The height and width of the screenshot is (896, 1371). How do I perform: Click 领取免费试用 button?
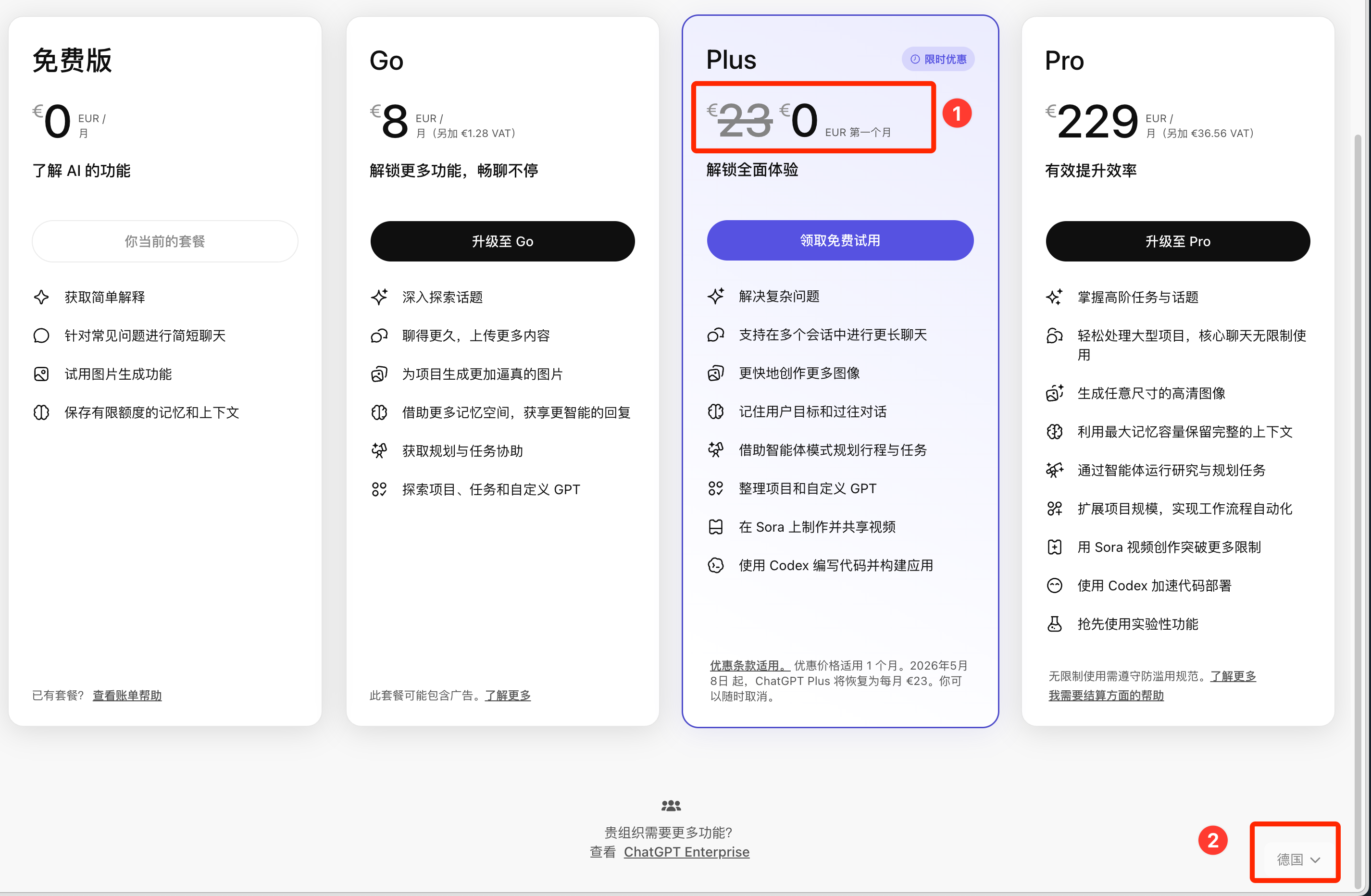[x=840, y=240]
